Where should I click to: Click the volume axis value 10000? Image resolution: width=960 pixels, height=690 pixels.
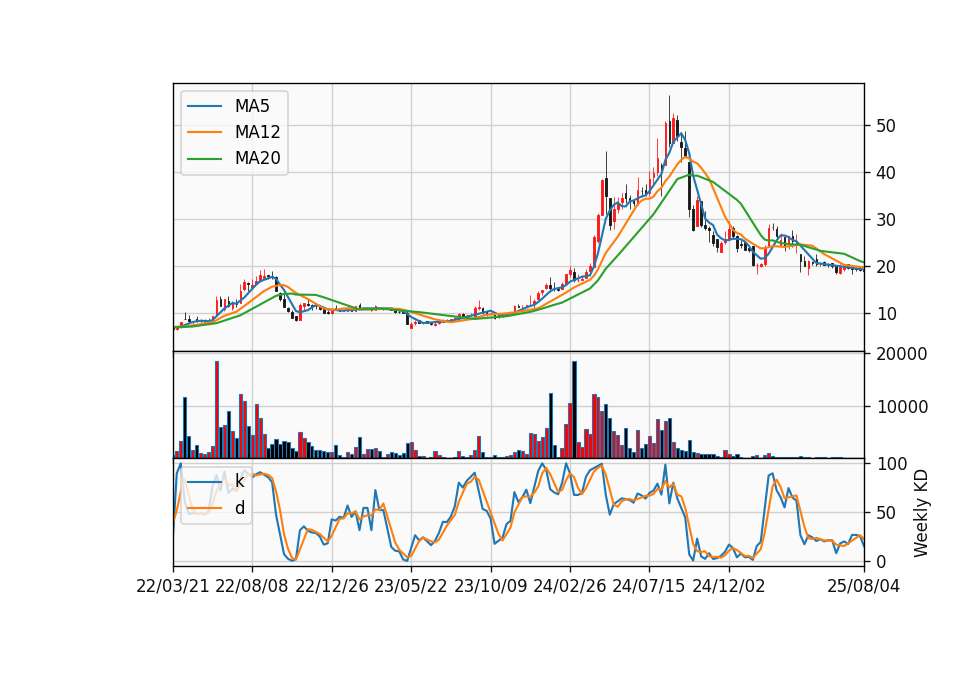pos(902,407)
